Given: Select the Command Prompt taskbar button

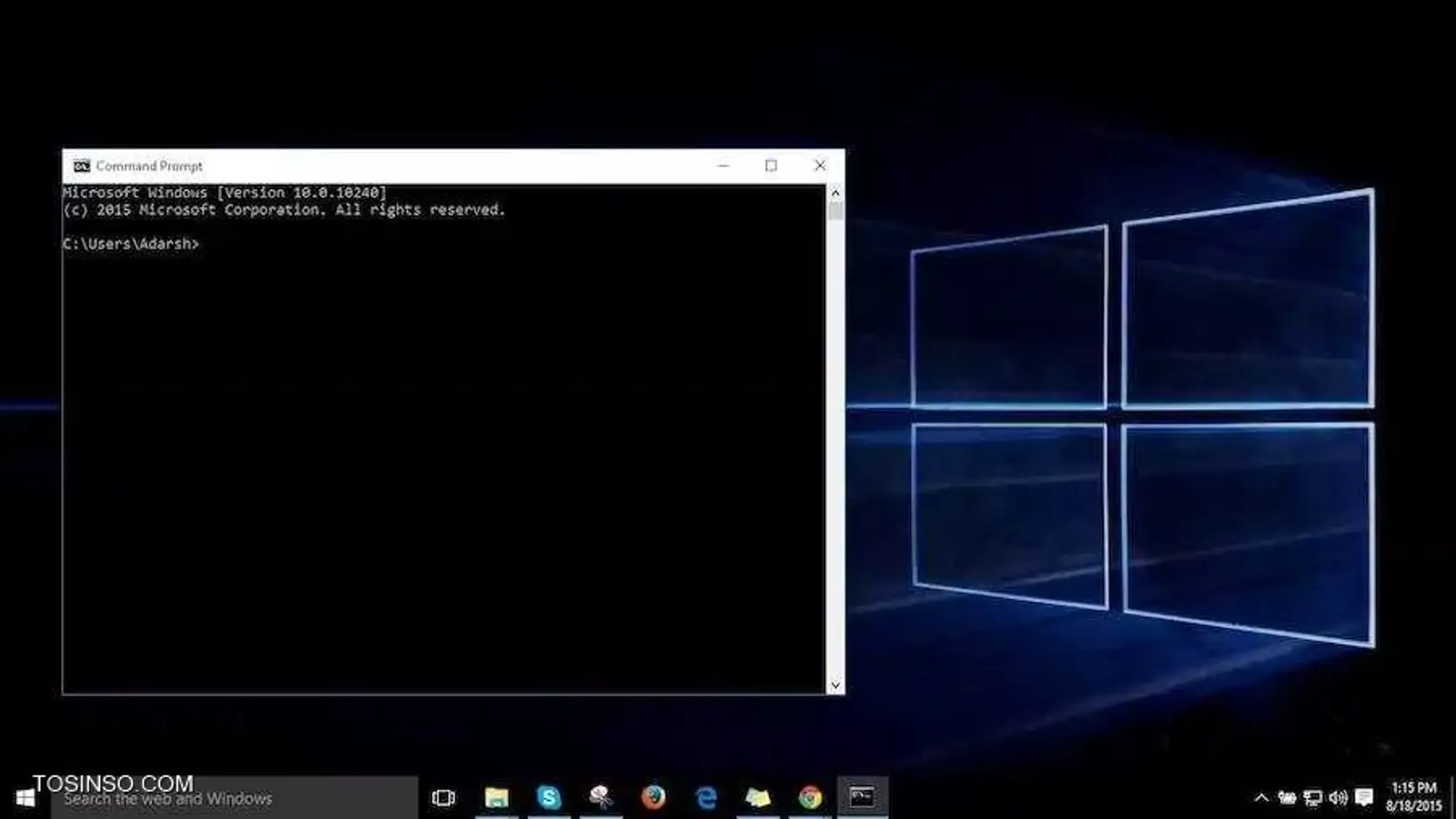Looking at the screenshot, I should (x=862, y=798).
